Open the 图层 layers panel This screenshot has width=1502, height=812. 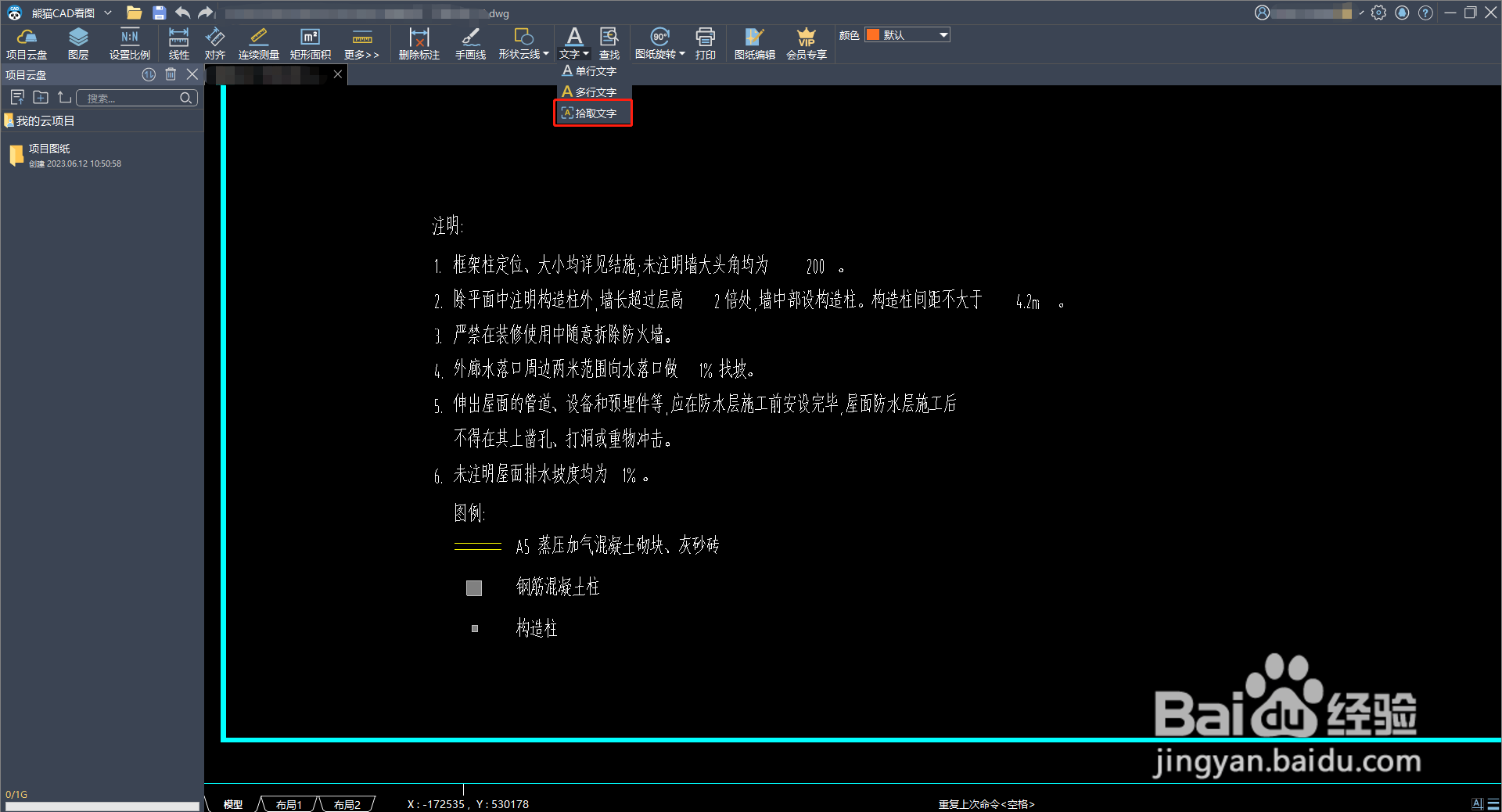[x=78, y=44]
